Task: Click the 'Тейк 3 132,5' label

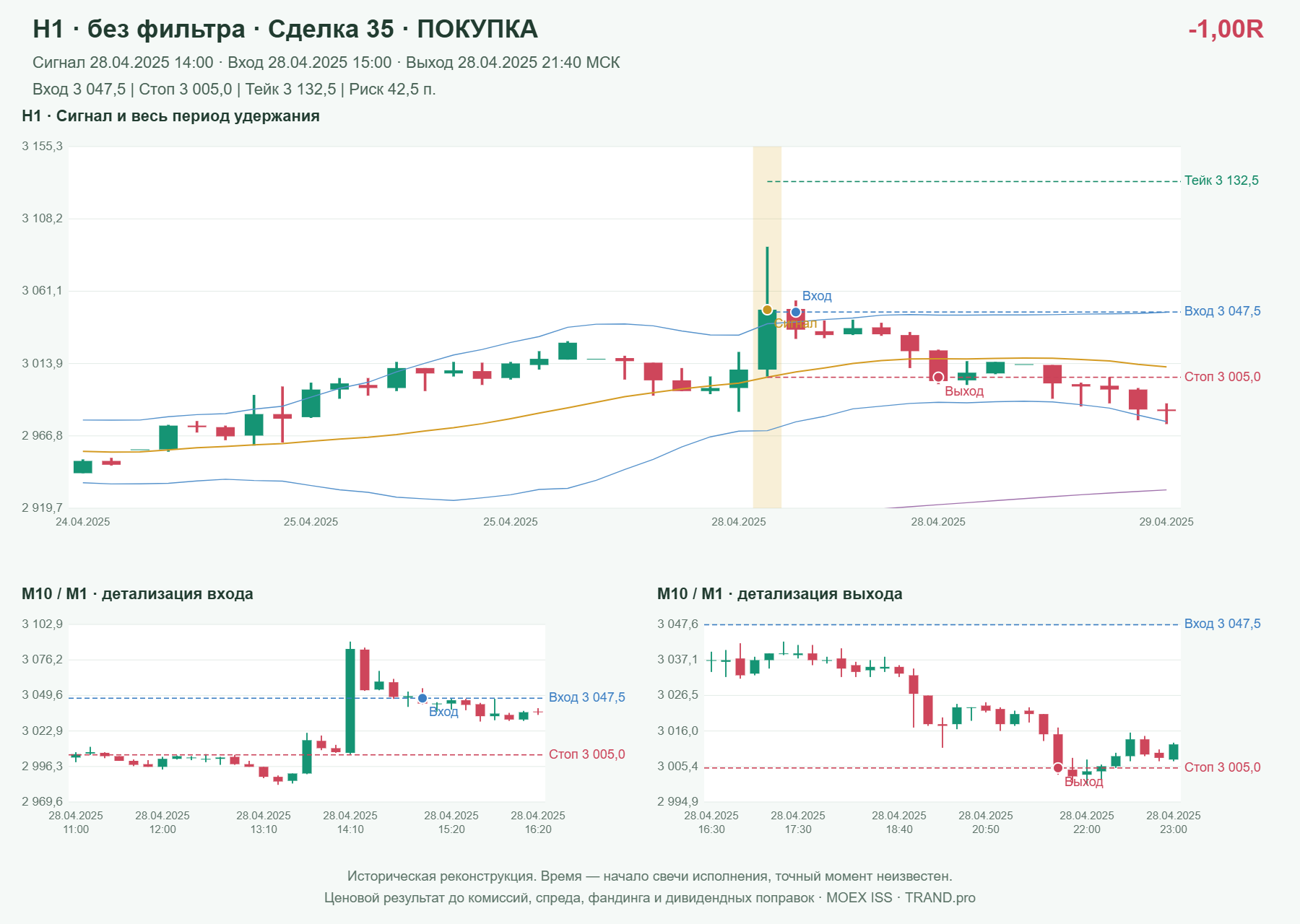Action: [x=1221, y=180]
